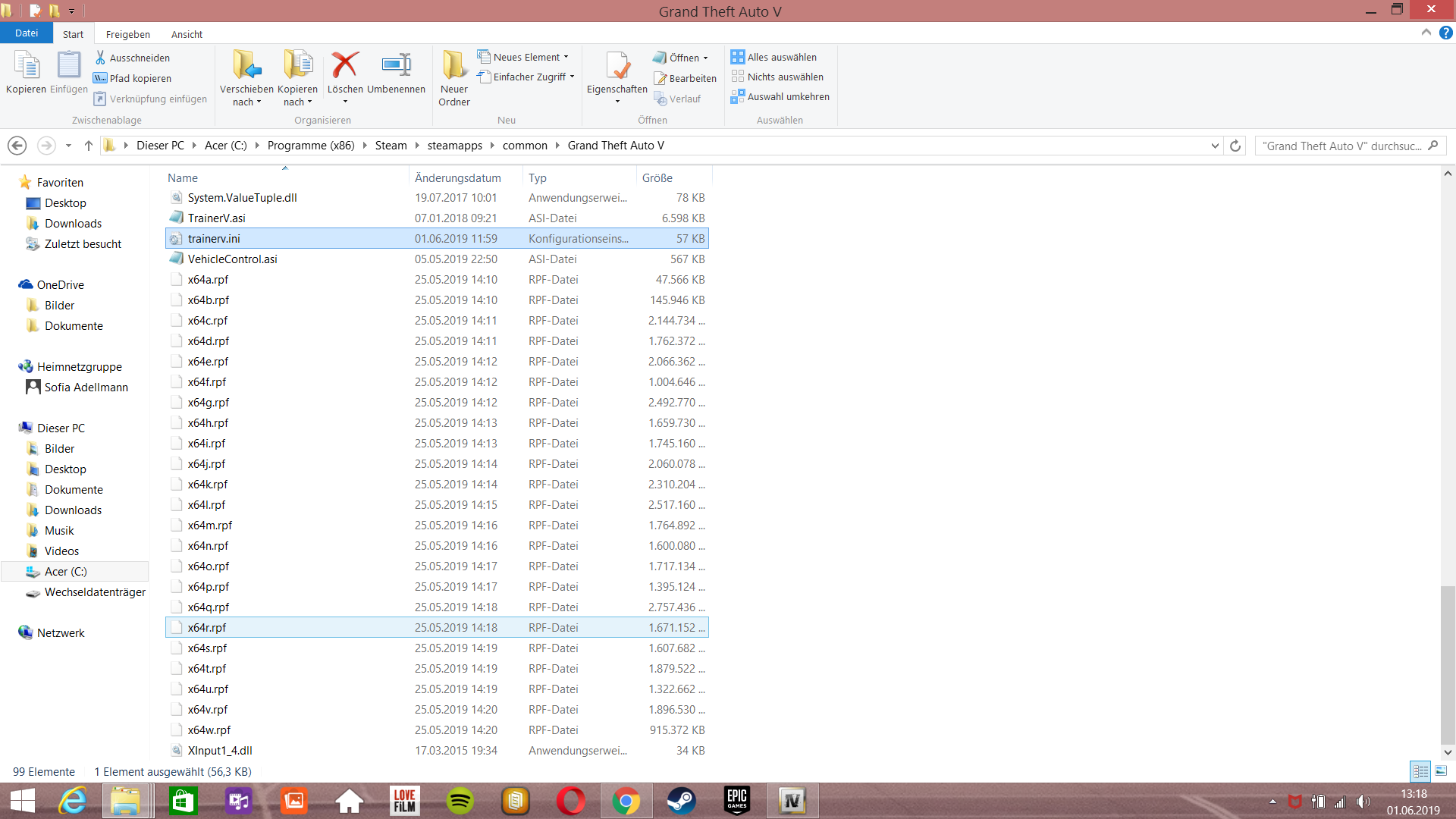Switch to large thumbnails view icon
The width and height of the screenshot is (1456, 819).
click(x=1441, y=771)
